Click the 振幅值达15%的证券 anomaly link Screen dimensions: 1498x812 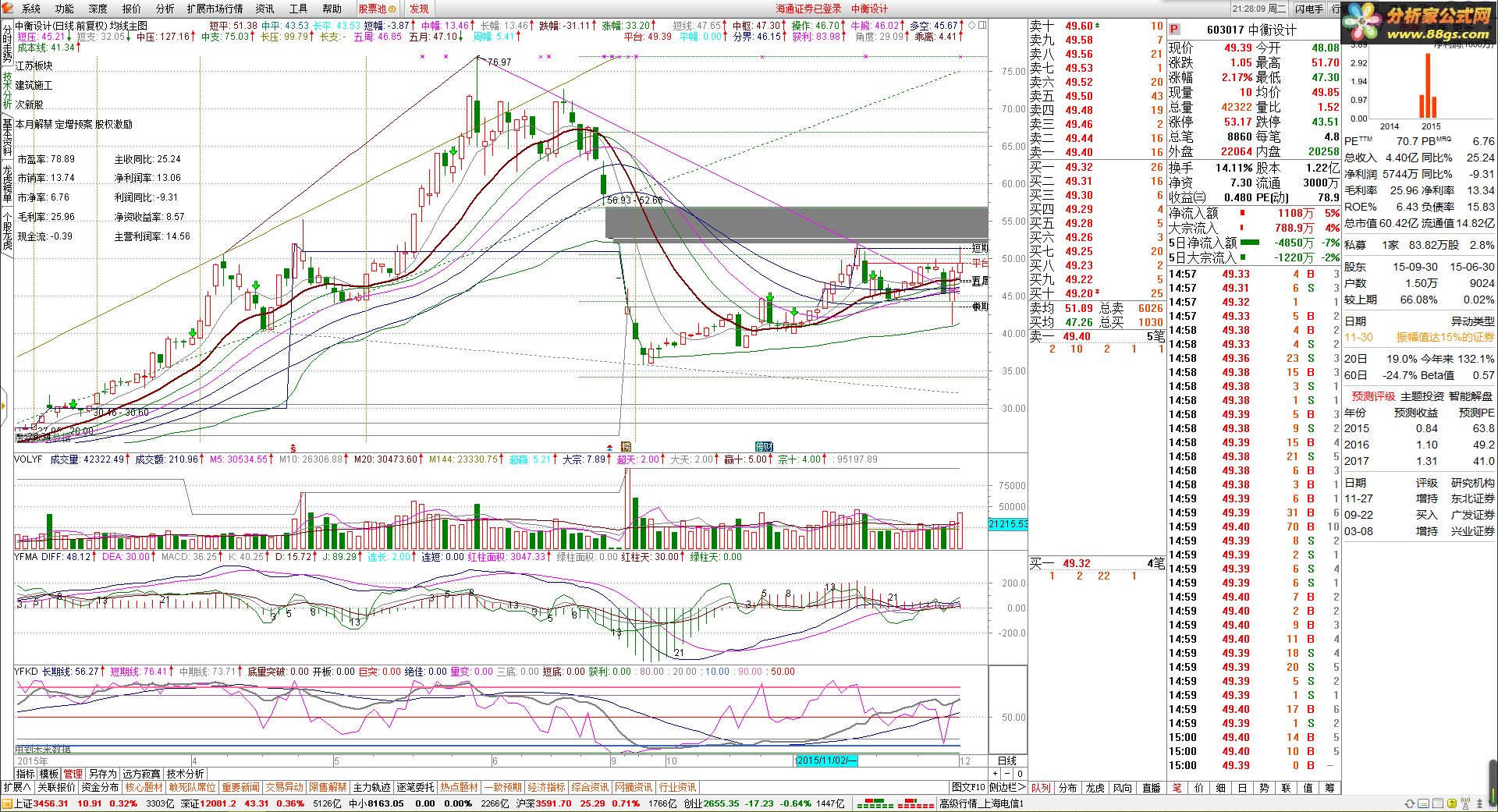click(x=1445, y=337)
